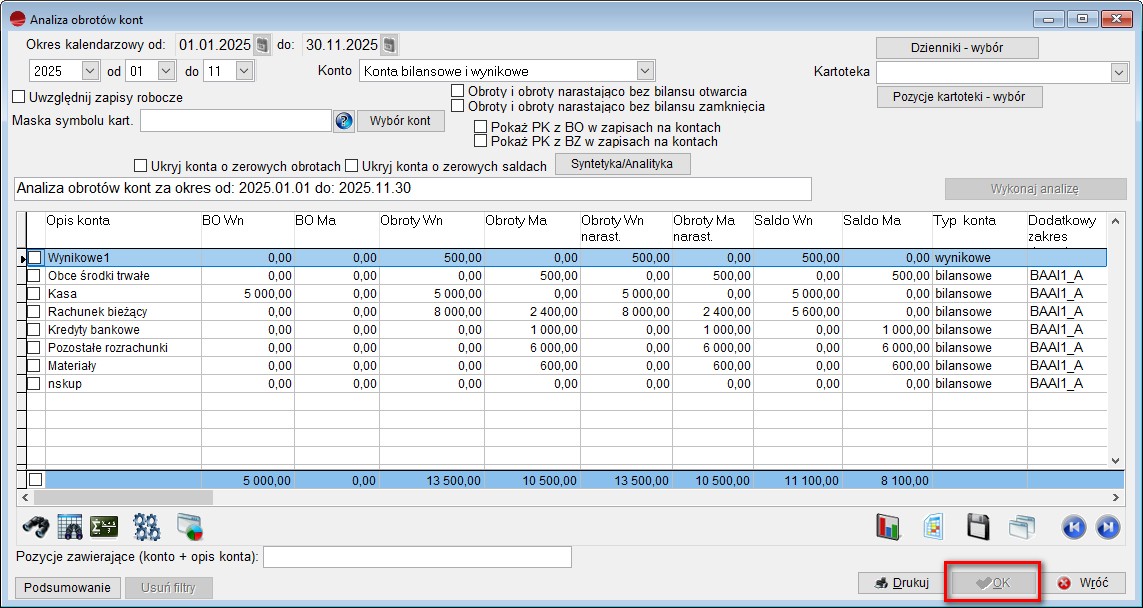Click the floppy disk save icon
Image resolution: width=1143 pixels, height=608 pixels.
point(978,526)
